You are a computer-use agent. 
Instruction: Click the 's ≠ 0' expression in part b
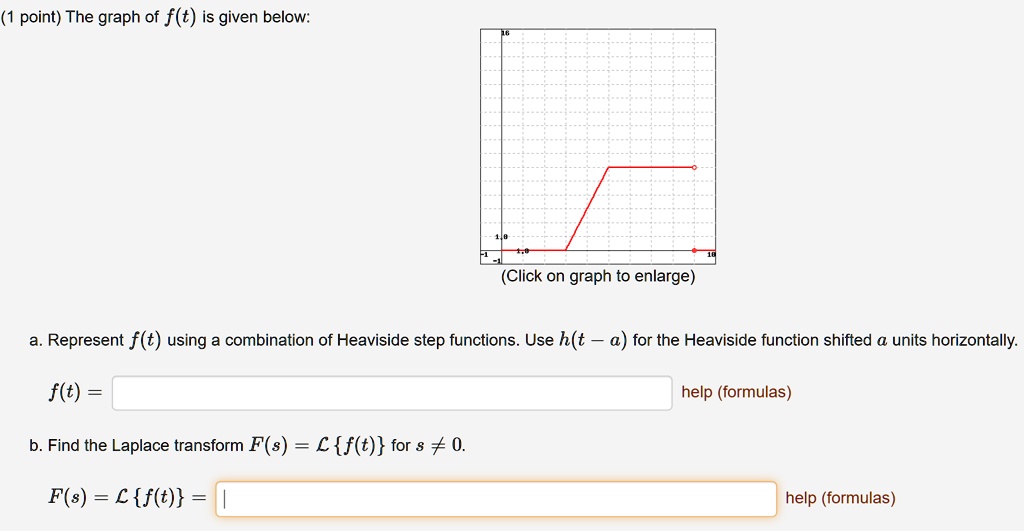pyautogui.click(x=440, y=445)
